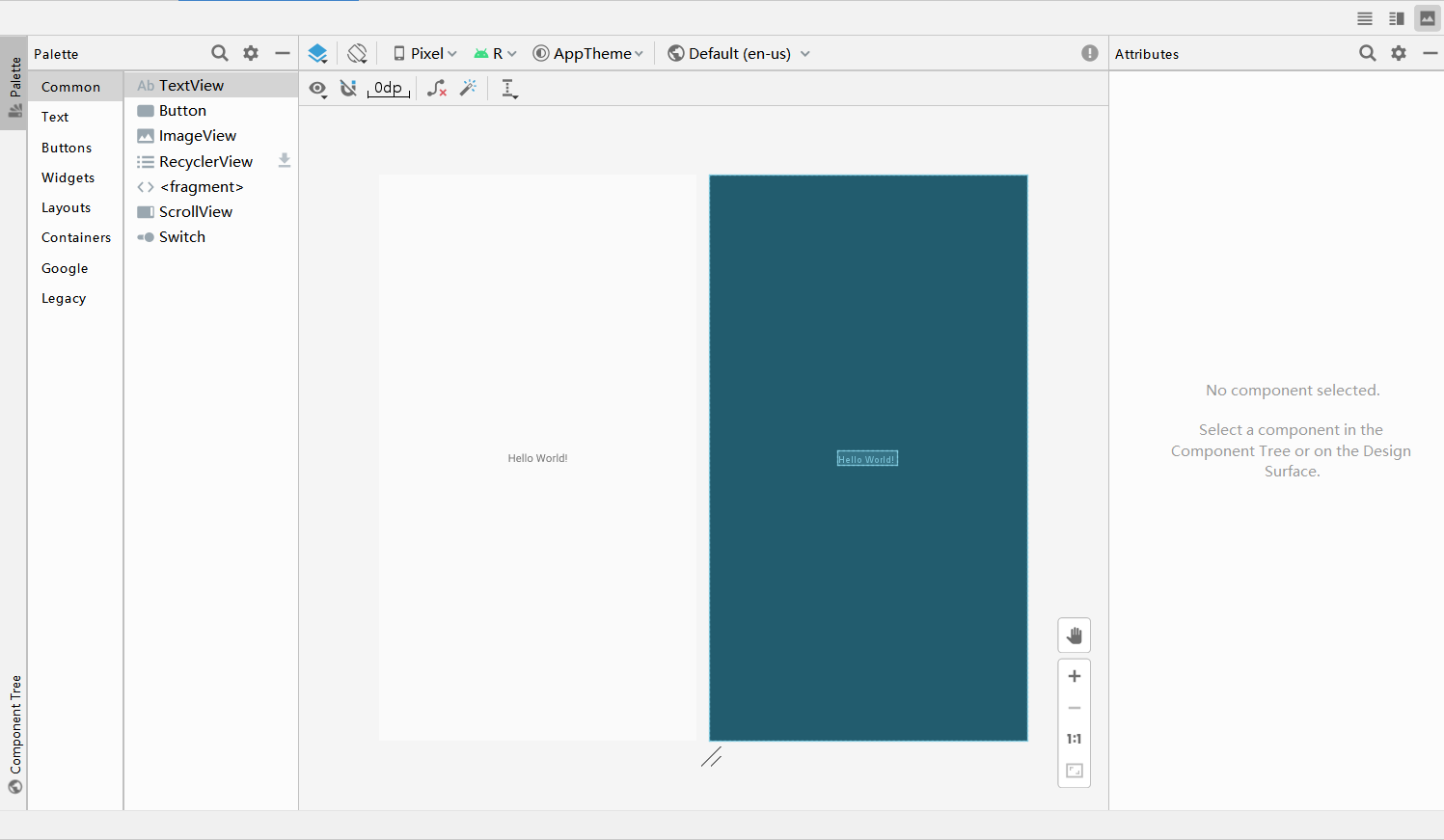Infer constraints magic wand
Screen dimensions: 1444x840
[x=469, y=89]
